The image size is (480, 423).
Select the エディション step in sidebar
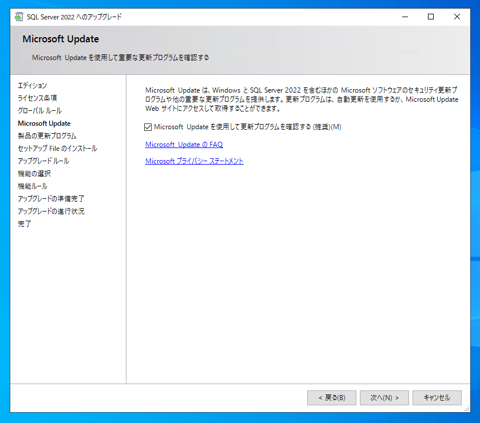(32, 85)
